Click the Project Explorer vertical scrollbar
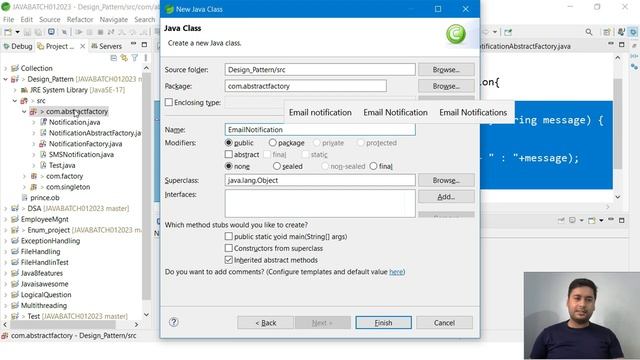 (147, 186)
